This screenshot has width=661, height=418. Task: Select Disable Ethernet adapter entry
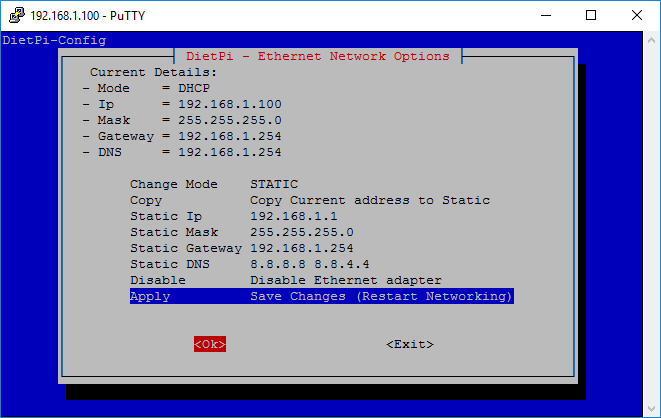[322, 280]
